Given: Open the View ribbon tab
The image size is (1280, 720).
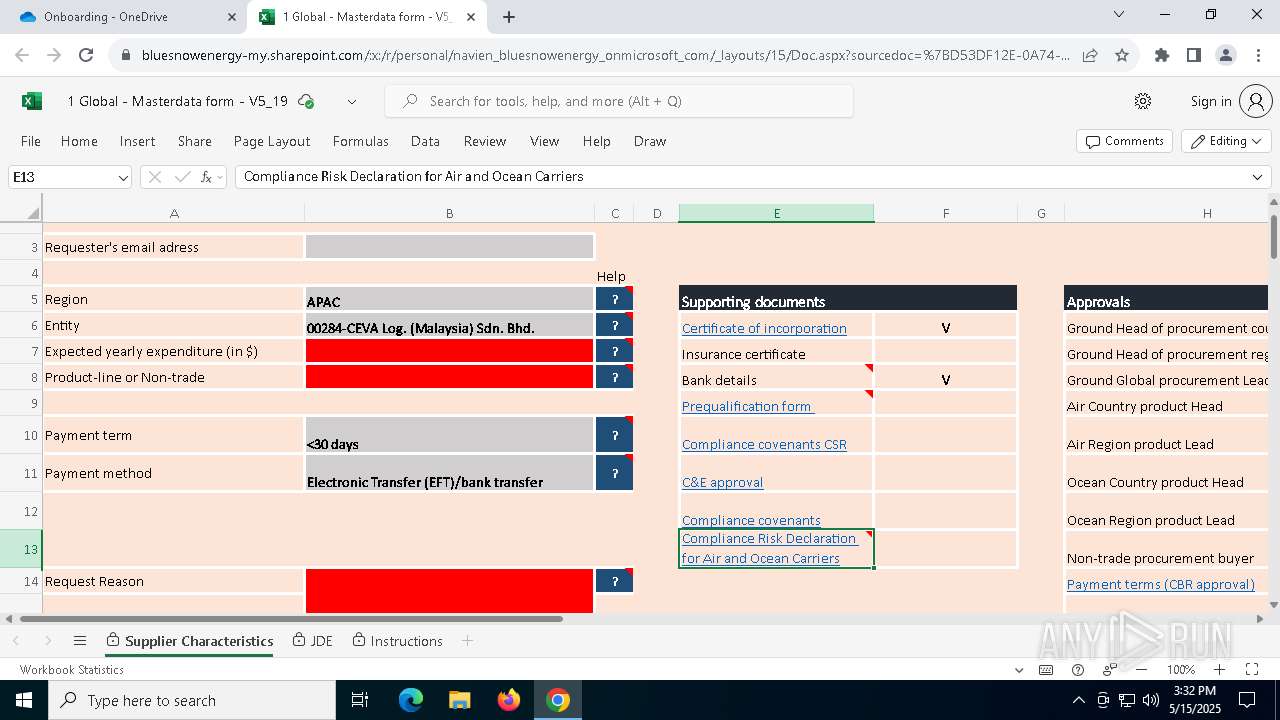Looking at the screenshot, I should click(545, 141).
